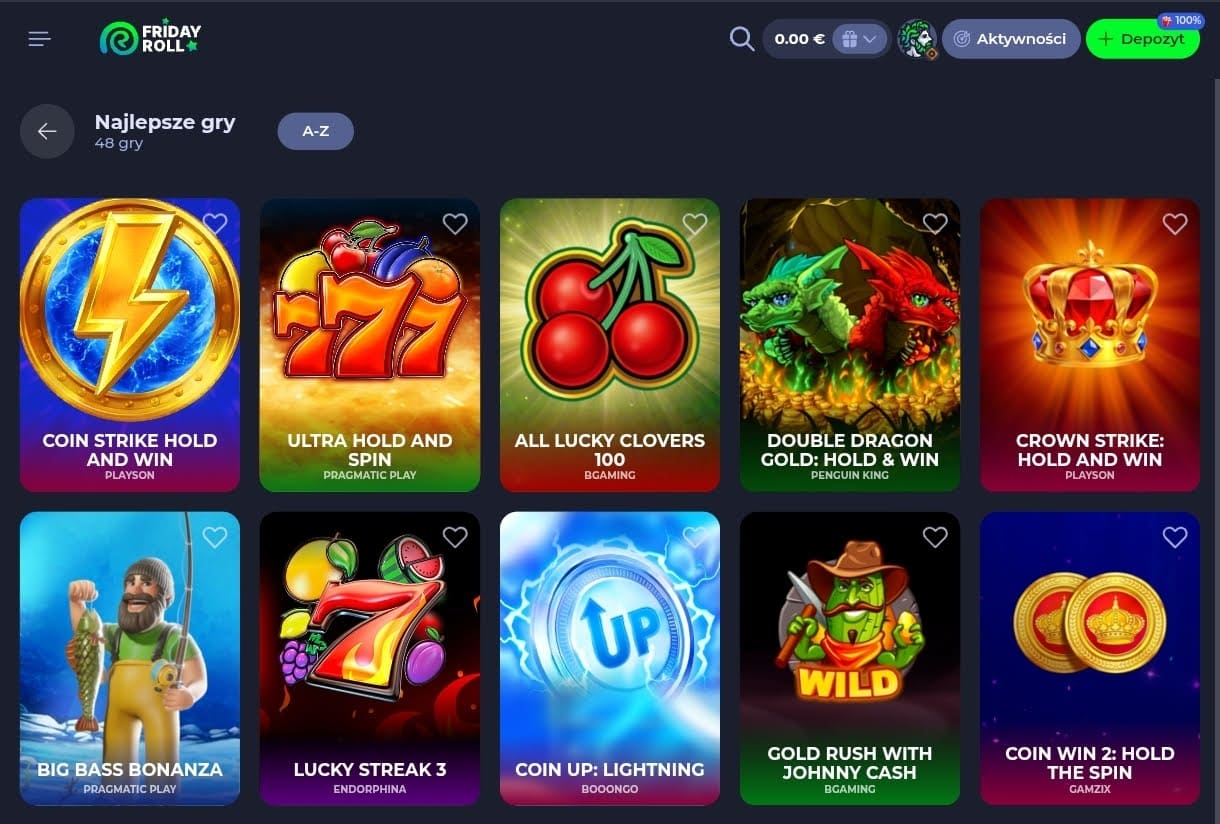Click the 0.00 € balance display
The image size is (1220, 824).
tap(799, 39)
